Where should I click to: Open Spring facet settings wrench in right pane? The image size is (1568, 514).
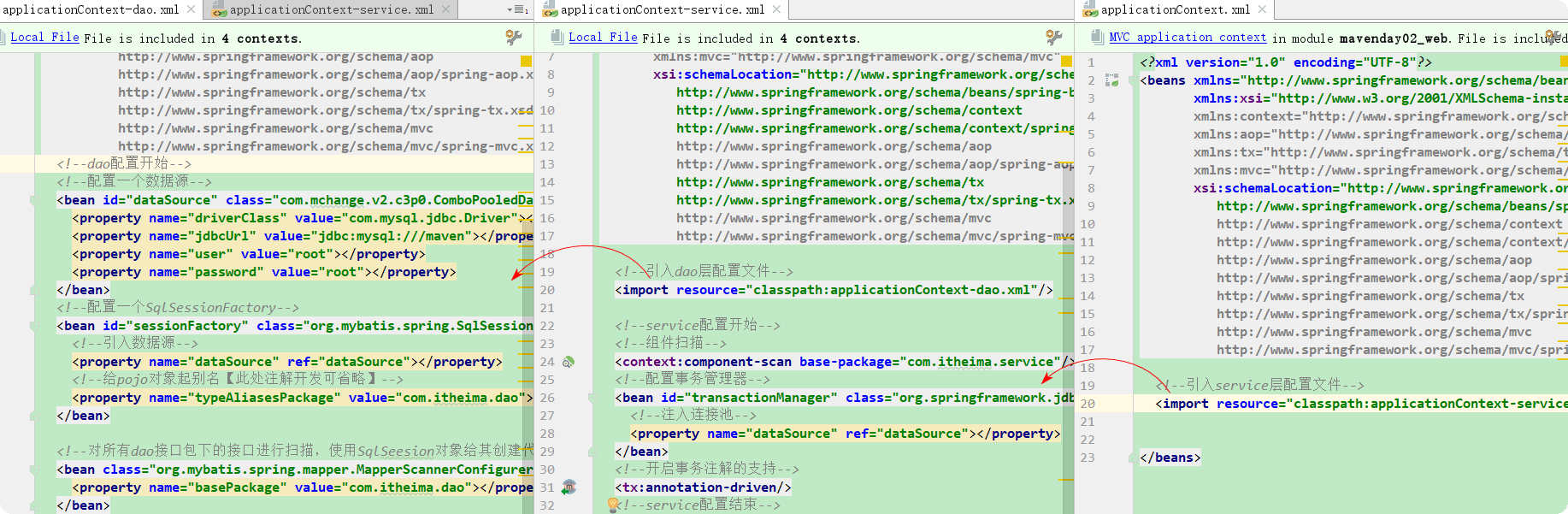pyautogui.click(x=1554, y=37)
